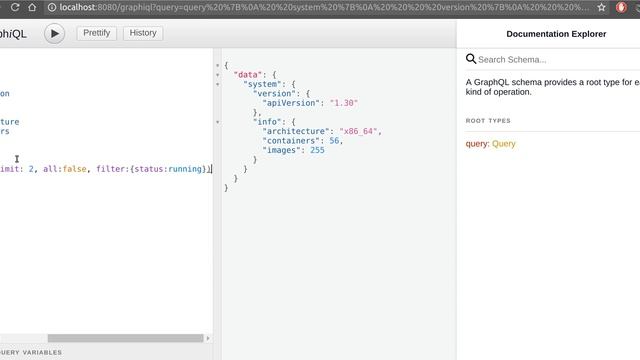The width and height of the screenshot is (640, 360).
Task: Collapse the "data" result node
Action: (218, 75)
